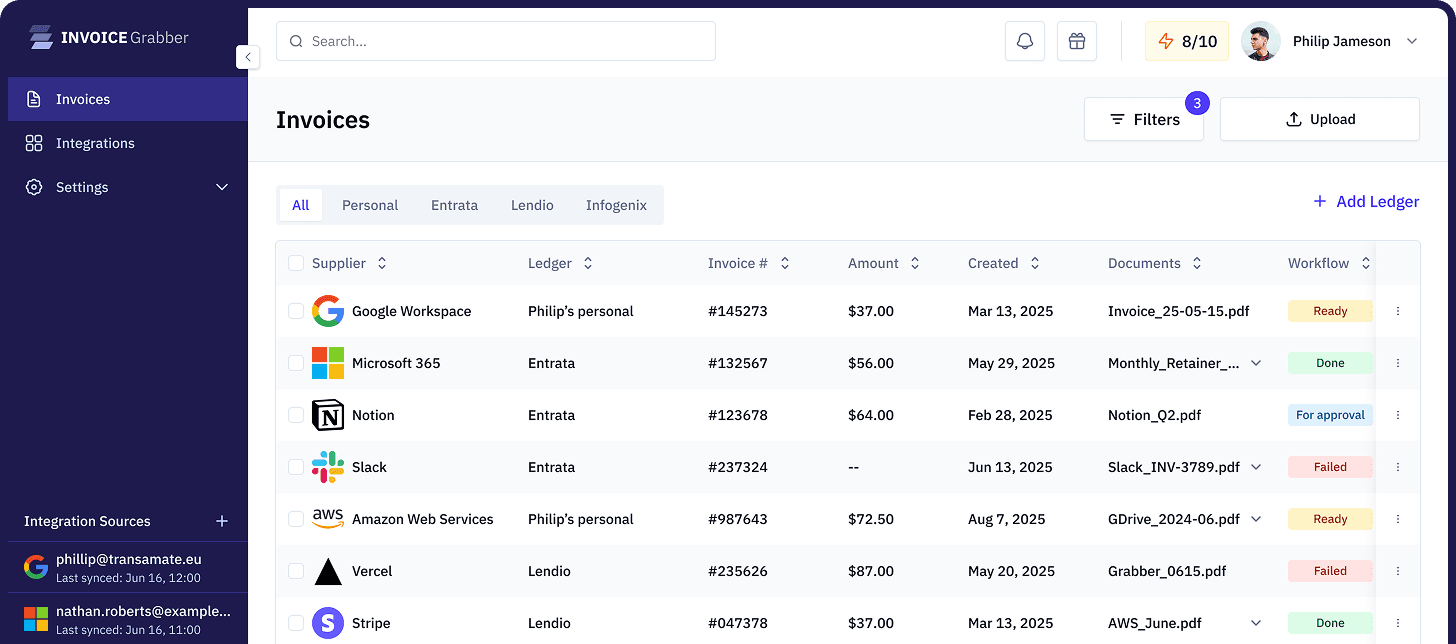Open the notification bell
The height and width of the screenshot is (644, 1456).
coord(1024,41)
